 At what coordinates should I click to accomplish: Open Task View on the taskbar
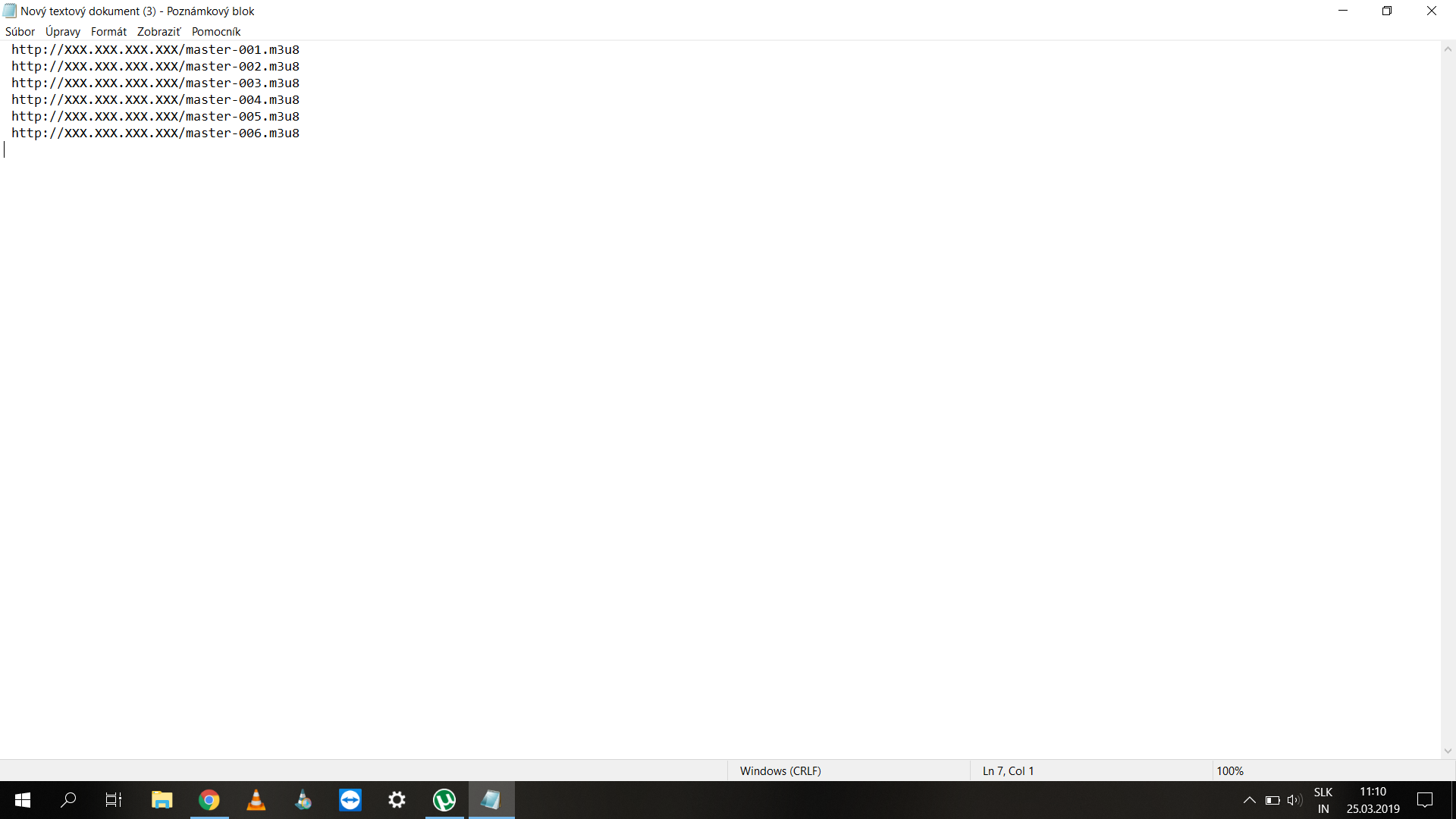coord(114,800)
